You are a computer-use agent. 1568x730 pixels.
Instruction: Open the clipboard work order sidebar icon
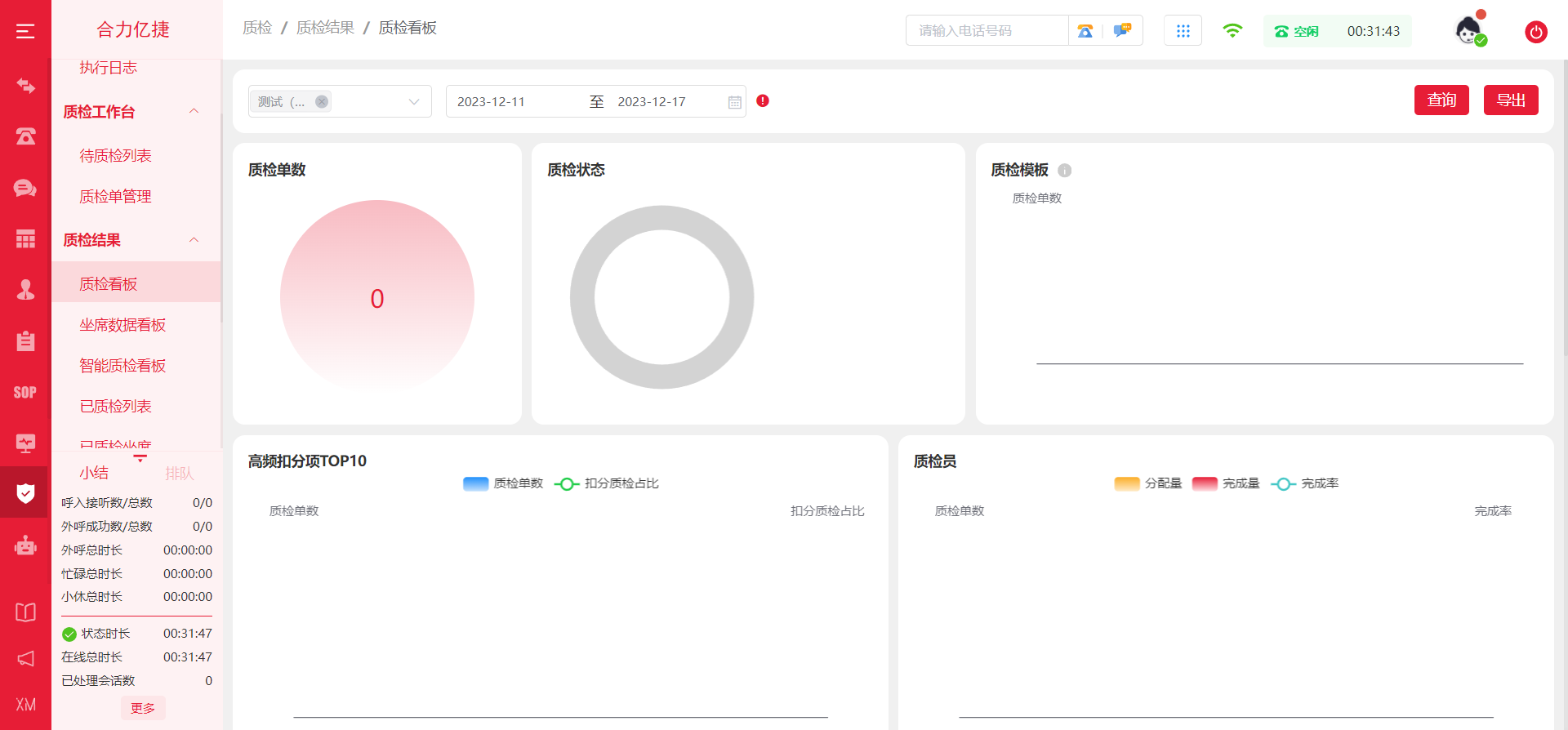[25, 341]
